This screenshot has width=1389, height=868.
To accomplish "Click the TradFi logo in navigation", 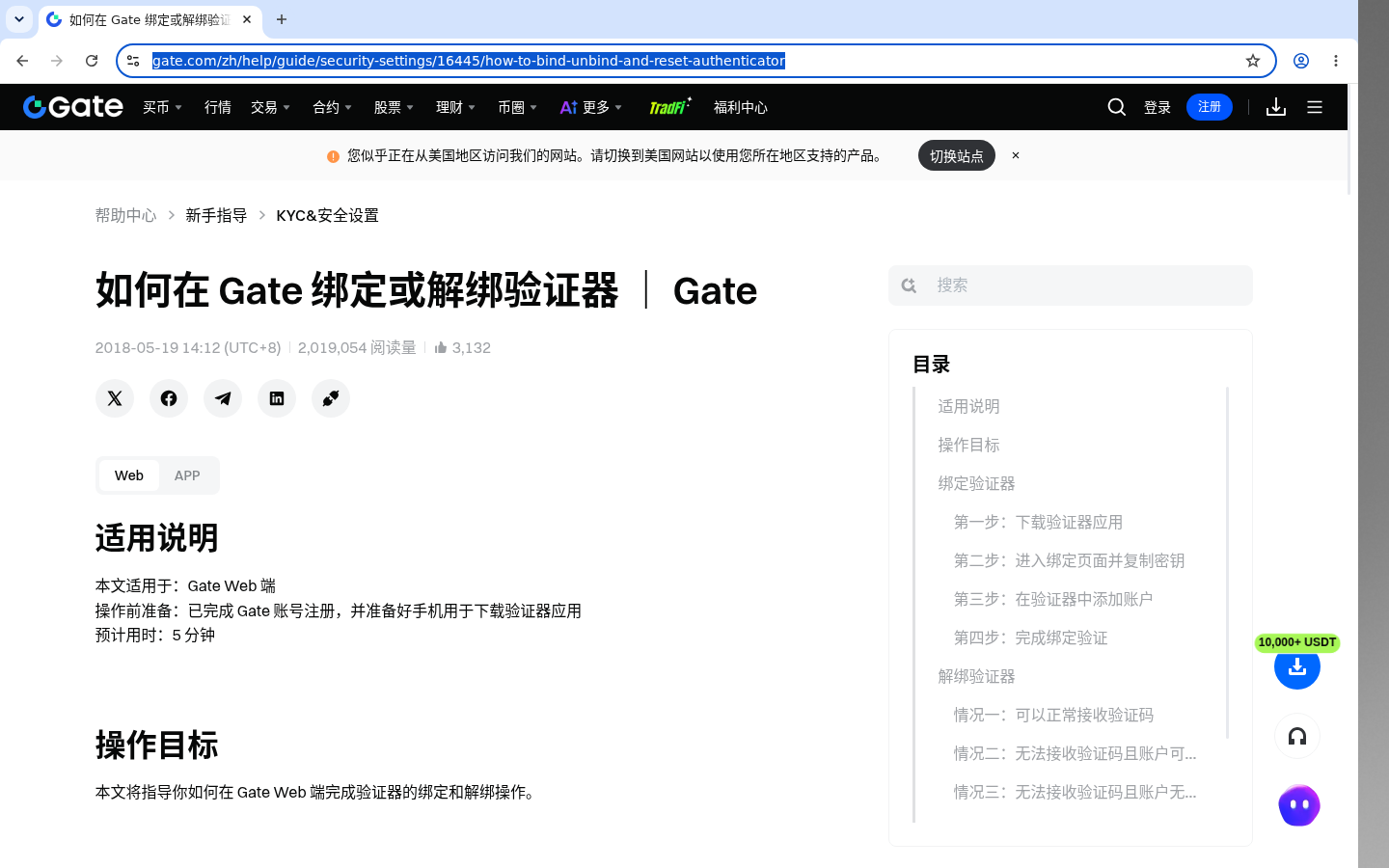I will 670,107.
